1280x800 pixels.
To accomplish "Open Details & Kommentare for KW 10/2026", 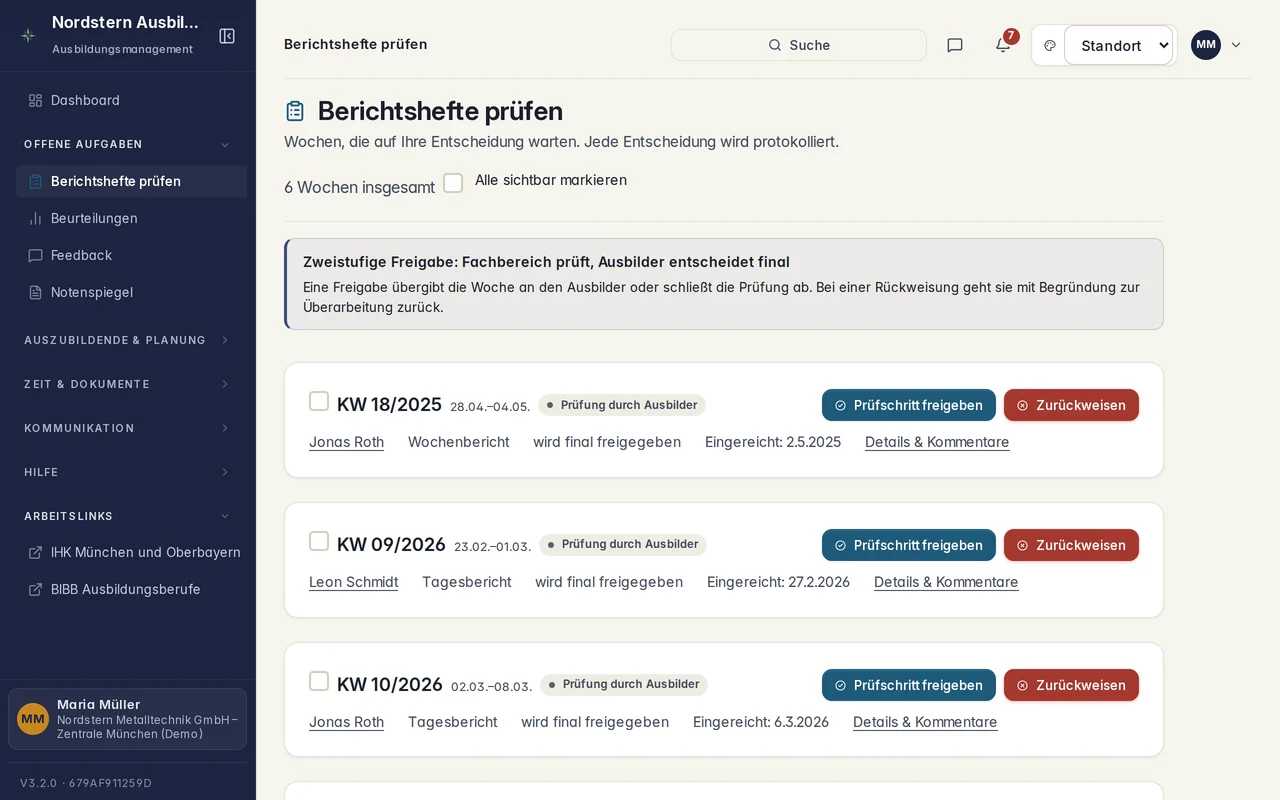I will click(x=925, y=722).
